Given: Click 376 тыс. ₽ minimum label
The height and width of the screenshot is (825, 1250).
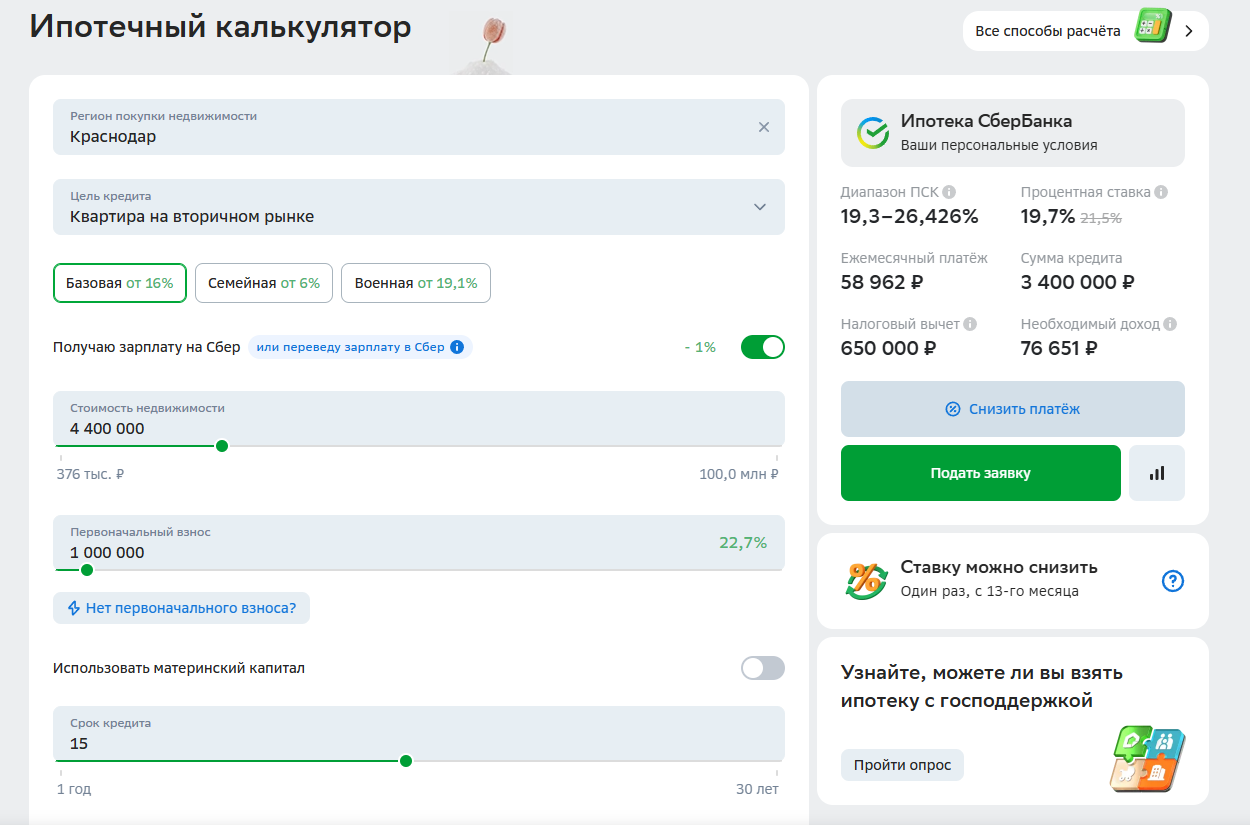Looking at the screenshot, I should click(90, 474).
